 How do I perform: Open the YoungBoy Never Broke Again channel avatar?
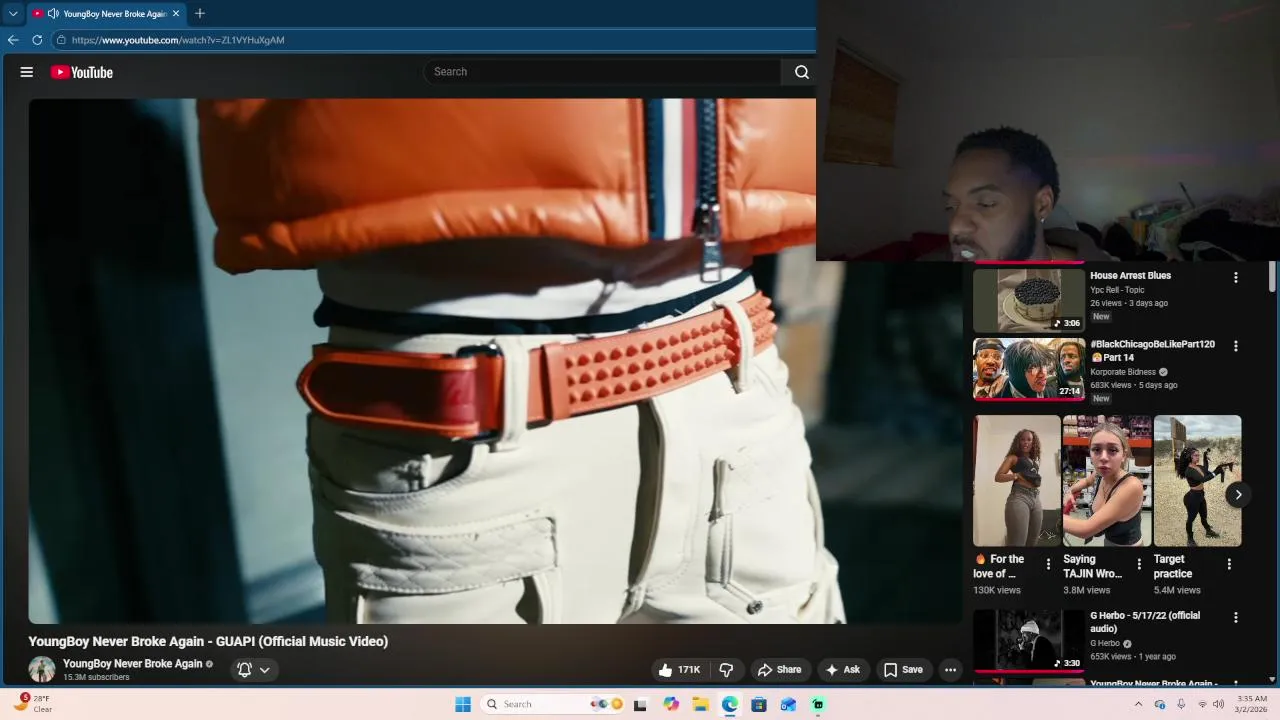click(42, 669)
